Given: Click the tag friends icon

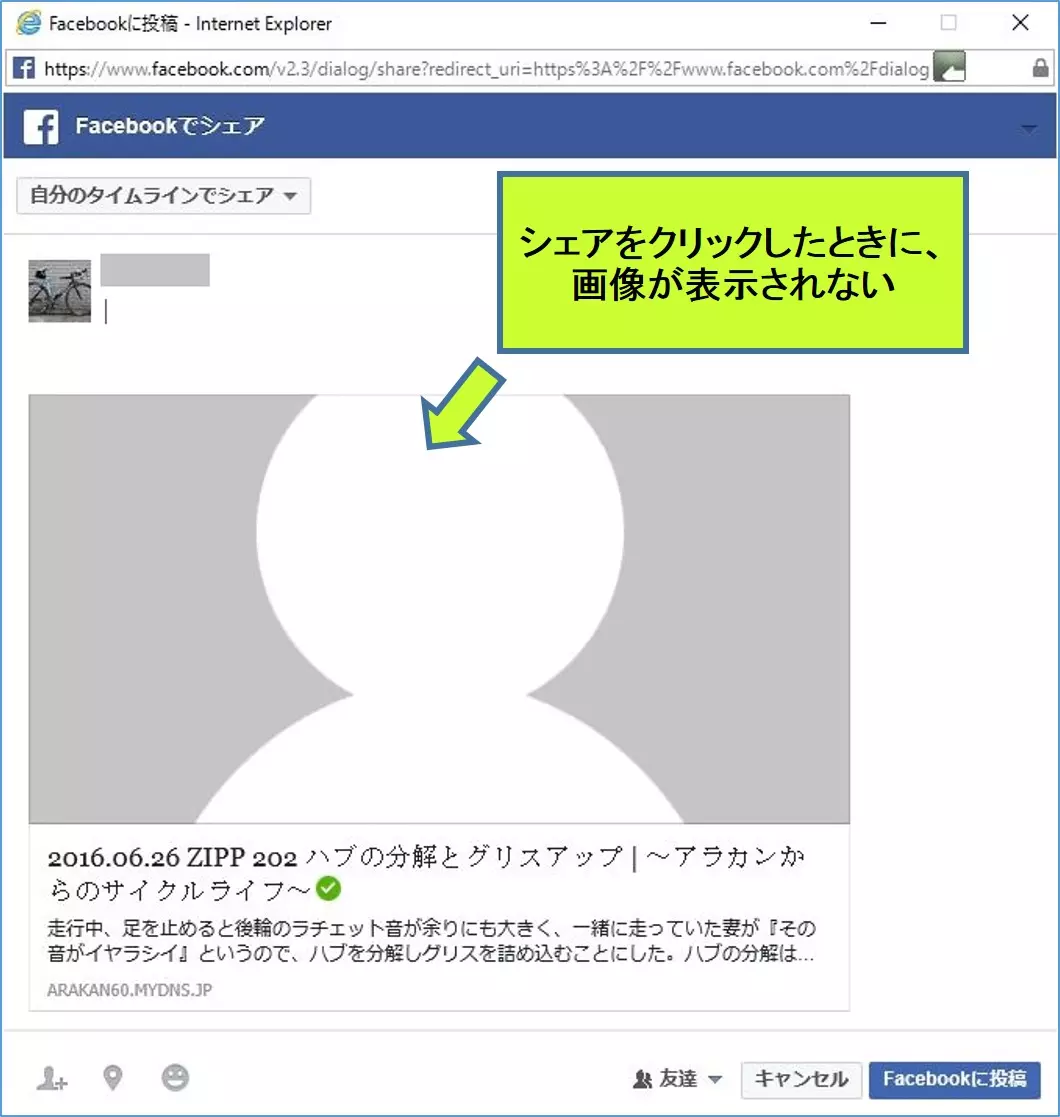Looking at the screenshot, I should [x=52, y=1078].
